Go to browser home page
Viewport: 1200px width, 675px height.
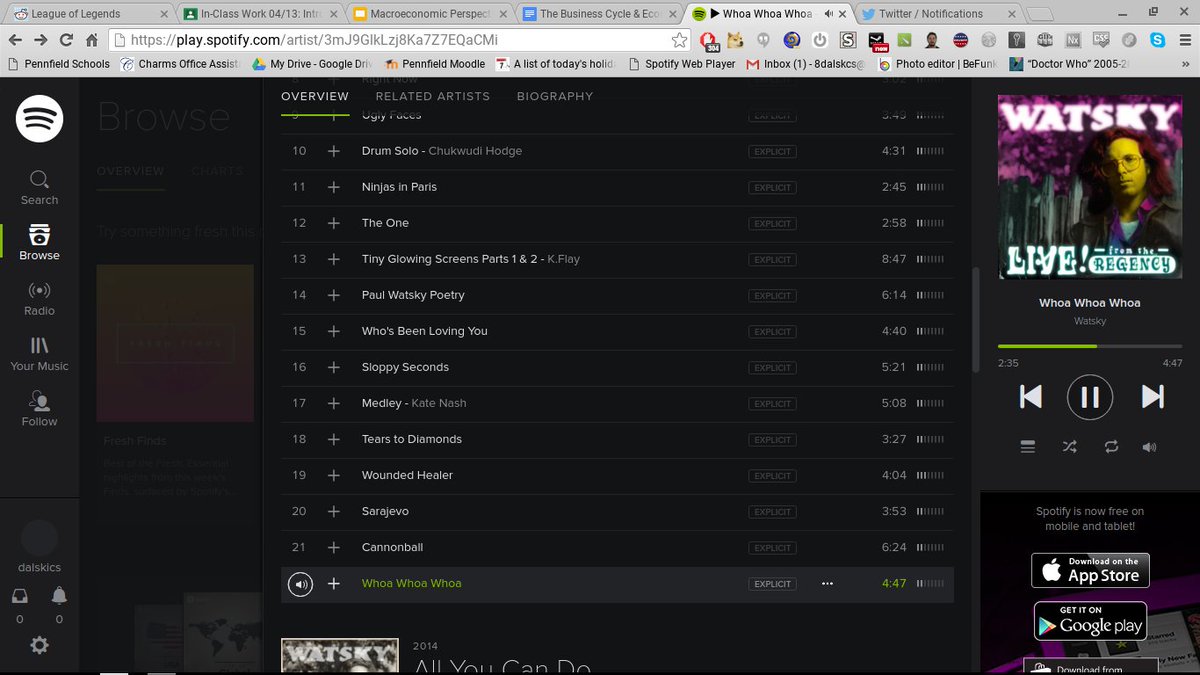(92, 40)
